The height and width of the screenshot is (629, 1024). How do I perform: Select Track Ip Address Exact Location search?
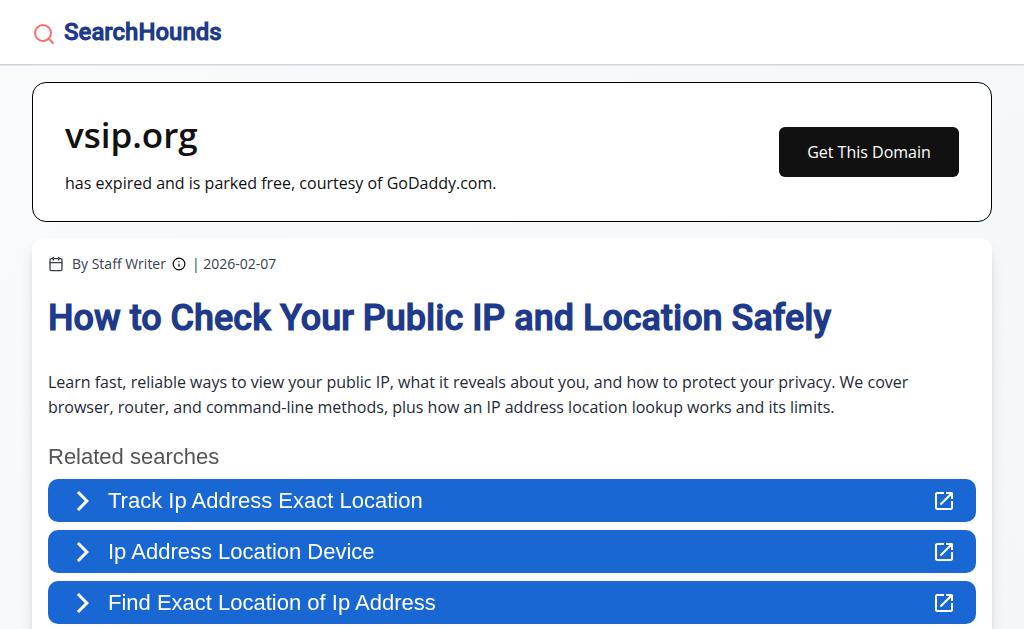tap(265, 500)
